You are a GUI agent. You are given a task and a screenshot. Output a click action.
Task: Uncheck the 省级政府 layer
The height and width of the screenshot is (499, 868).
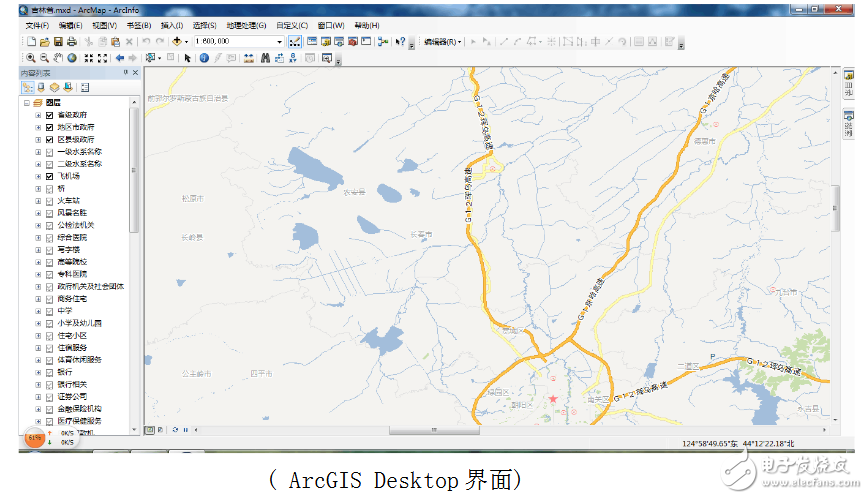[49, 115]
